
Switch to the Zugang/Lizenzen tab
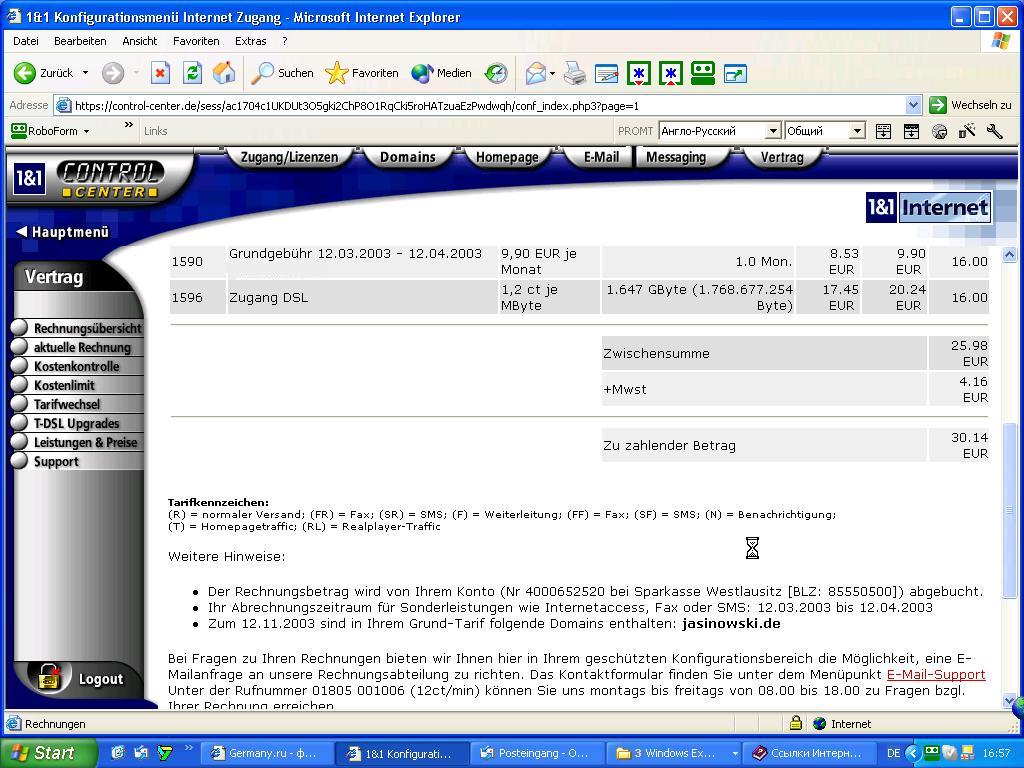[289, 157]
